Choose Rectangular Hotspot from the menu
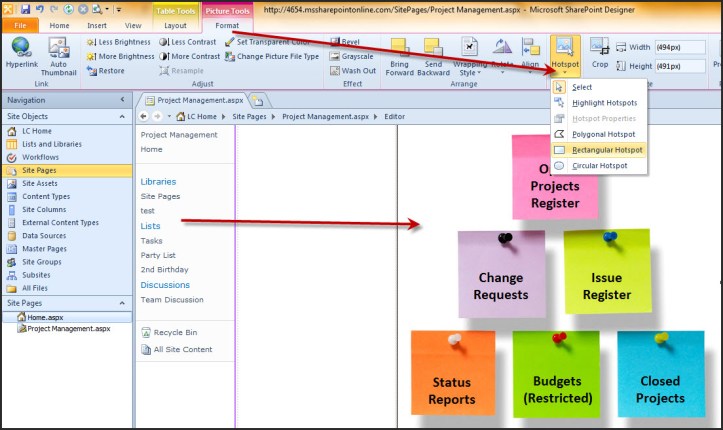Viewport: 723px width, 430px height. 608,149
